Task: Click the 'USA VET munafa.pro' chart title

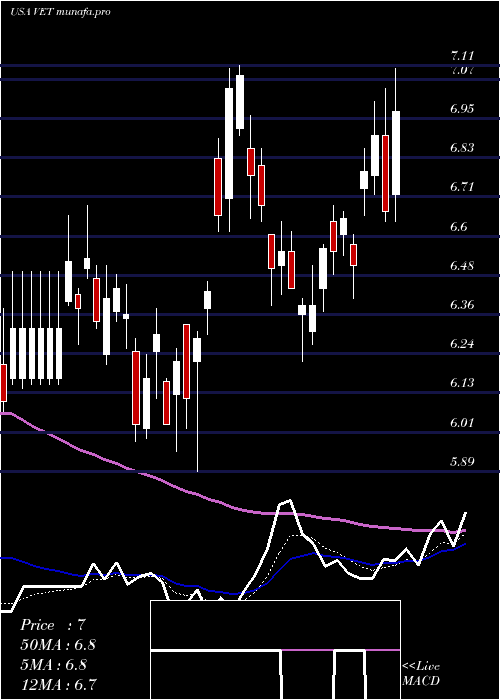Action: coord(60,12)
